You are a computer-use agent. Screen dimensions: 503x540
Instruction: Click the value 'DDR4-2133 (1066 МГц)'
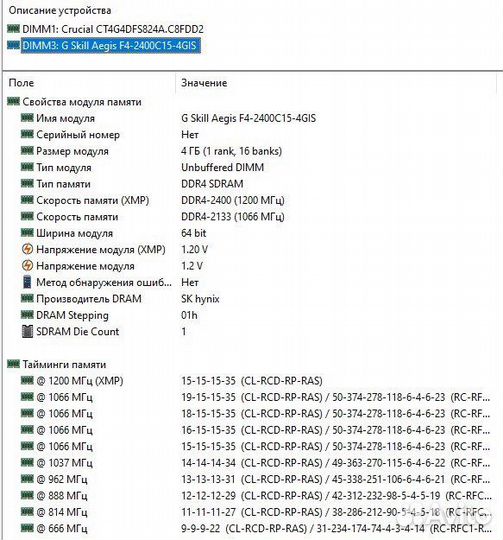point(233,217)
